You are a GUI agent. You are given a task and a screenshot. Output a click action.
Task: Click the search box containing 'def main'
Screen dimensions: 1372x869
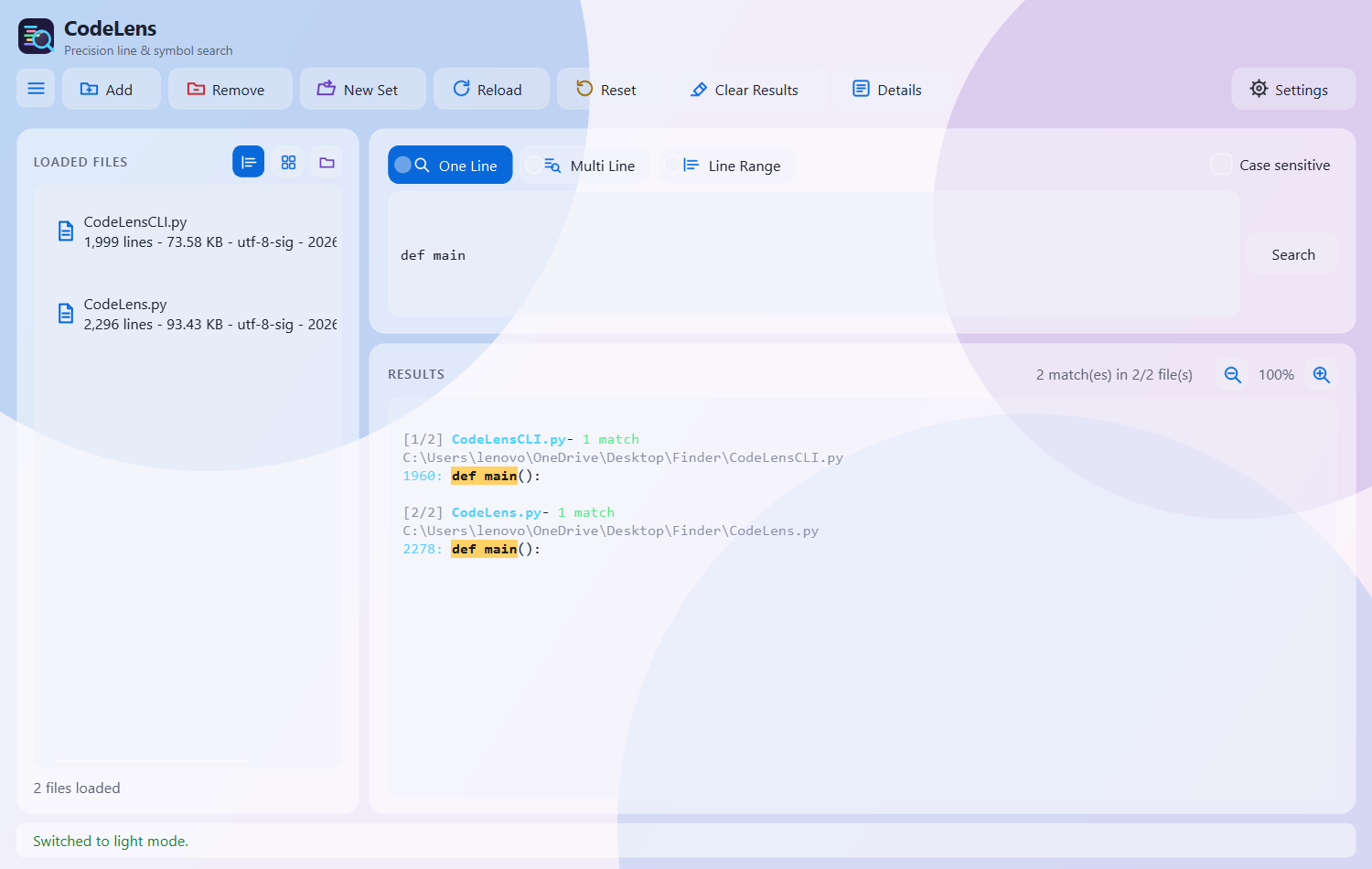point(814,254)
